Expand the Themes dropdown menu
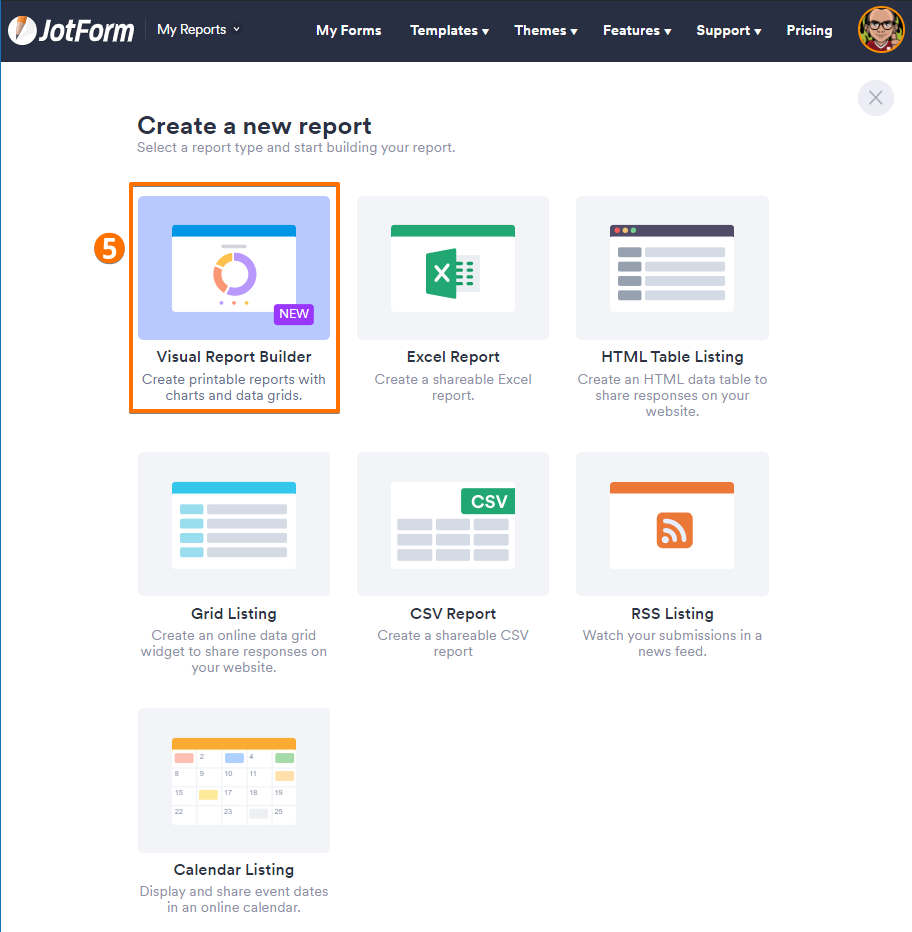Viewport: 912px width, 932px height. pyautogui.click(x=545, y=31)
